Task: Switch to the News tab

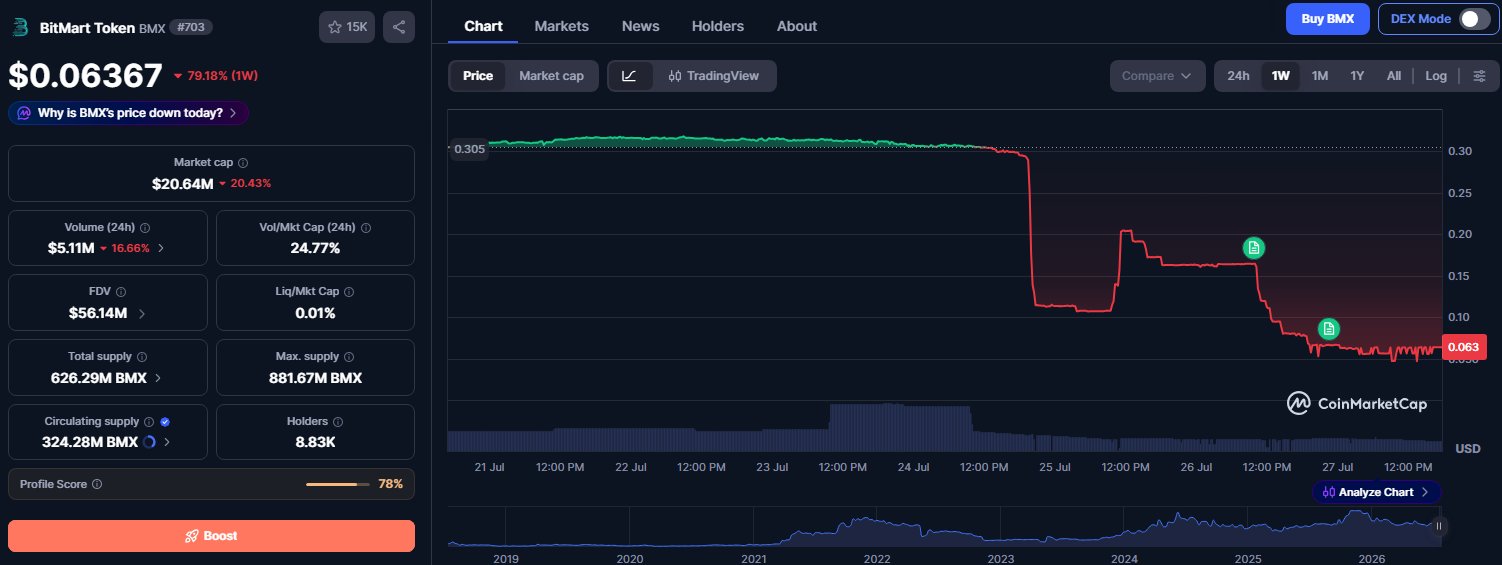Action: coord(640,26)
